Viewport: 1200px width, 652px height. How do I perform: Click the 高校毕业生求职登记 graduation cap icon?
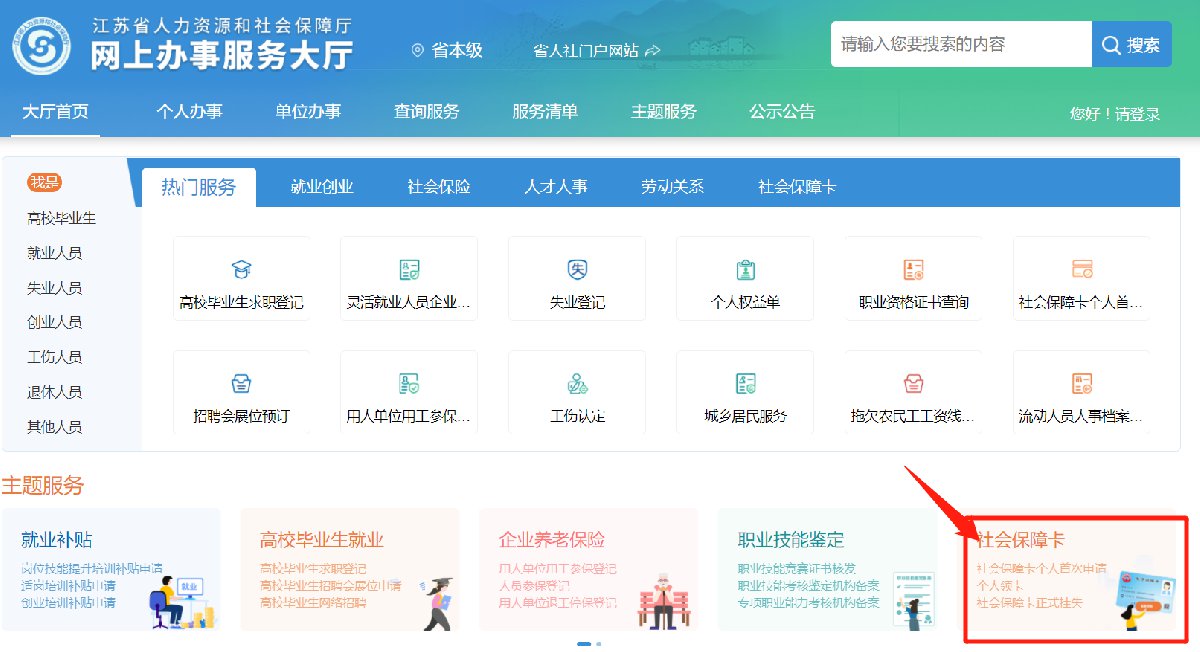(241, 269)
